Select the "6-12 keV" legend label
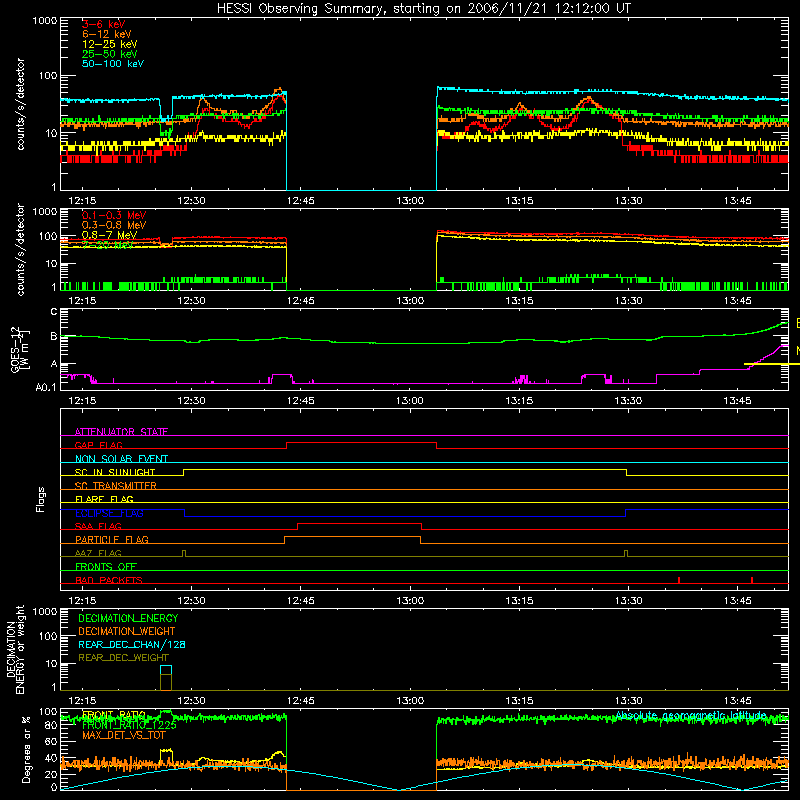The height and width of the screenshot is (800, 800). (x=106, y=34)
